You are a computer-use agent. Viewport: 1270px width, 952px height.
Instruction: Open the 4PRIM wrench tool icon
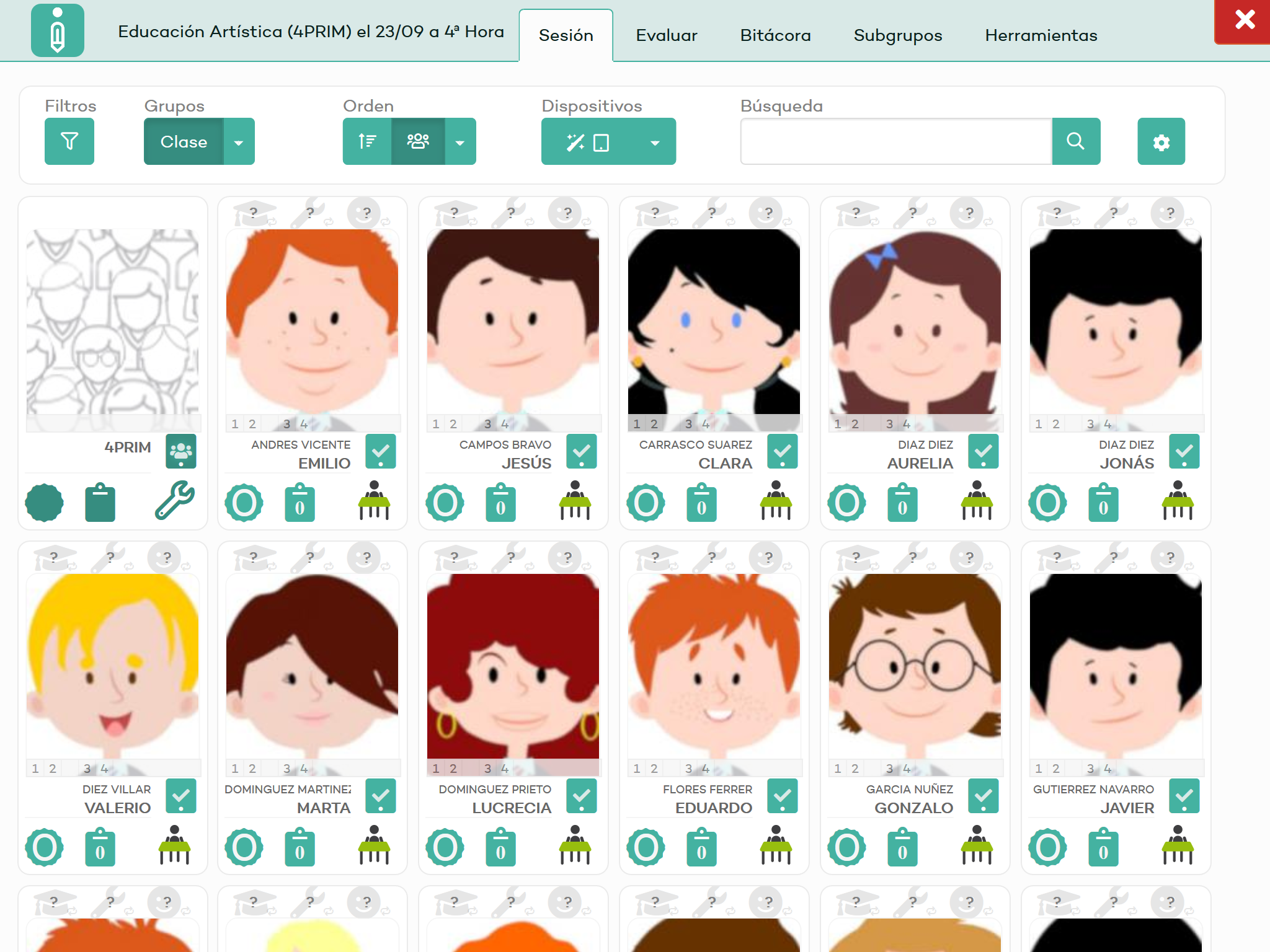point(175,500)
